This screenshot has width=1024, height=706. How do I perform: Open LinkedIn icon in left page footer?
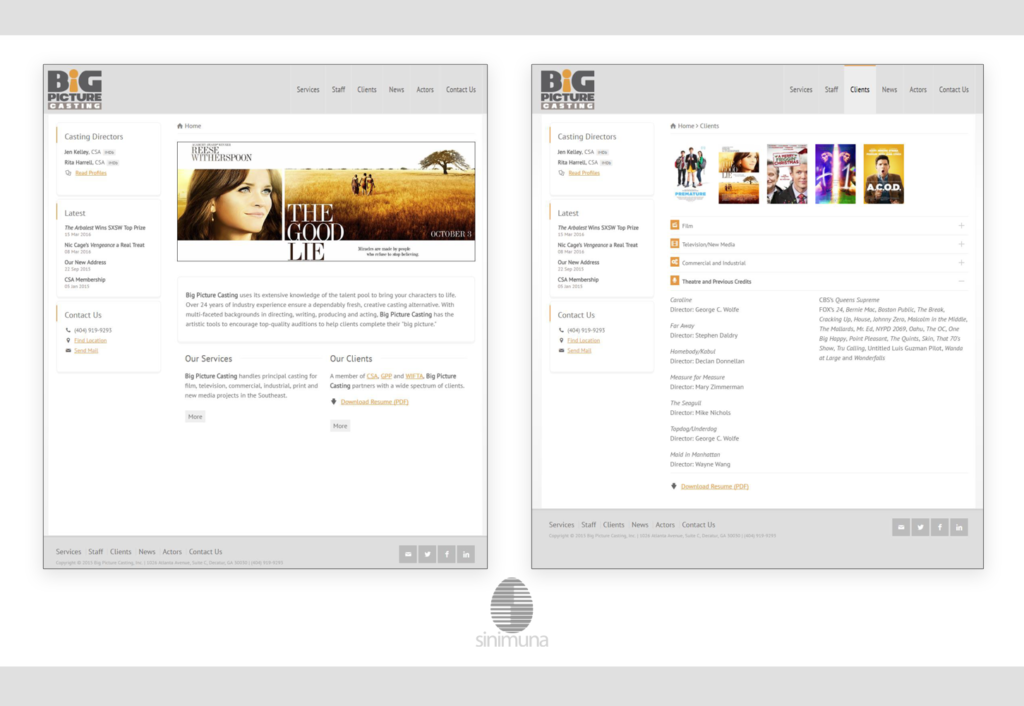click(x=466, y=554)
